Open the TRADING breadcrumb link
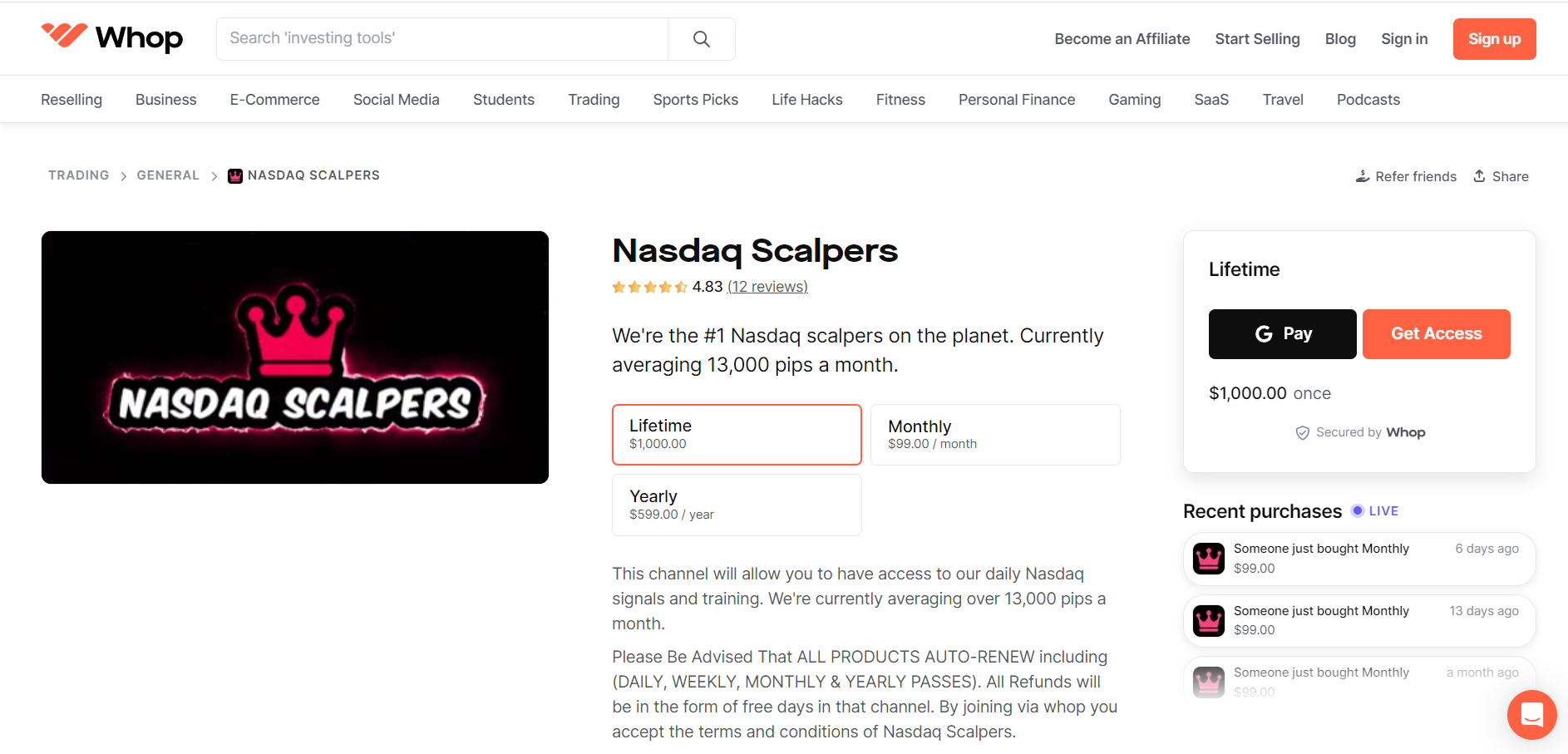Viewport: 1568px width, 754px height. (x=78, y=175)
